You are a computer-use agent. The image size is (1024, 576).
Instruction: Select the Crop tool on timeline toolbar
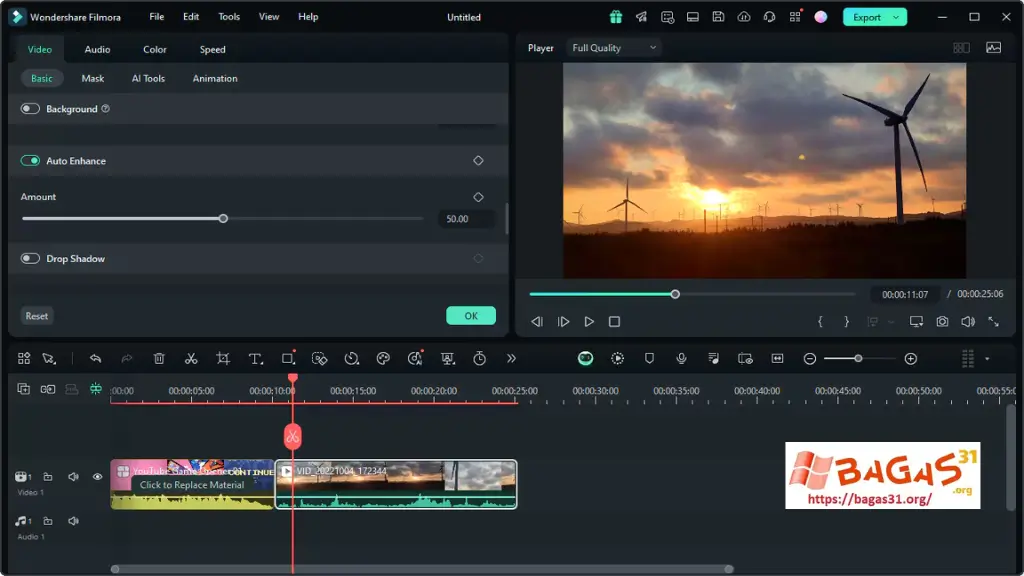(x=224, y=358)
